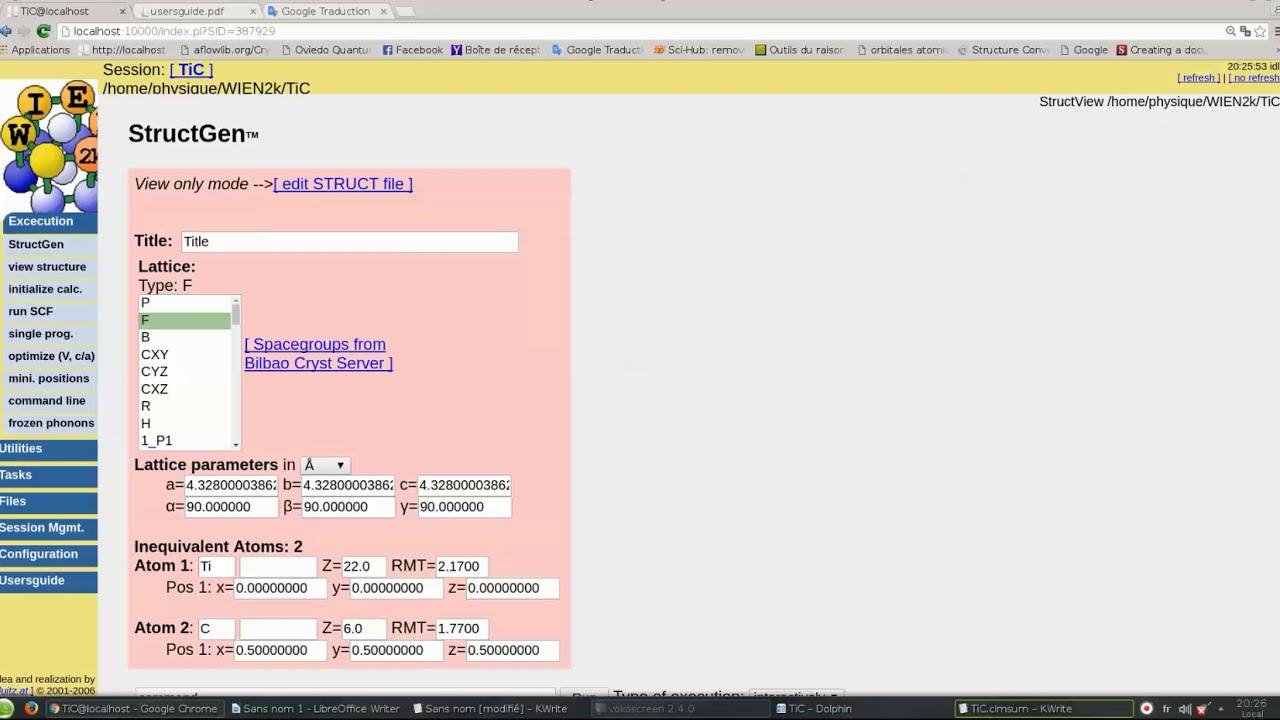The height and width of the screenshot is (720, 1280).
Task: Click the lattice parameter a input field
Action: 231,485
